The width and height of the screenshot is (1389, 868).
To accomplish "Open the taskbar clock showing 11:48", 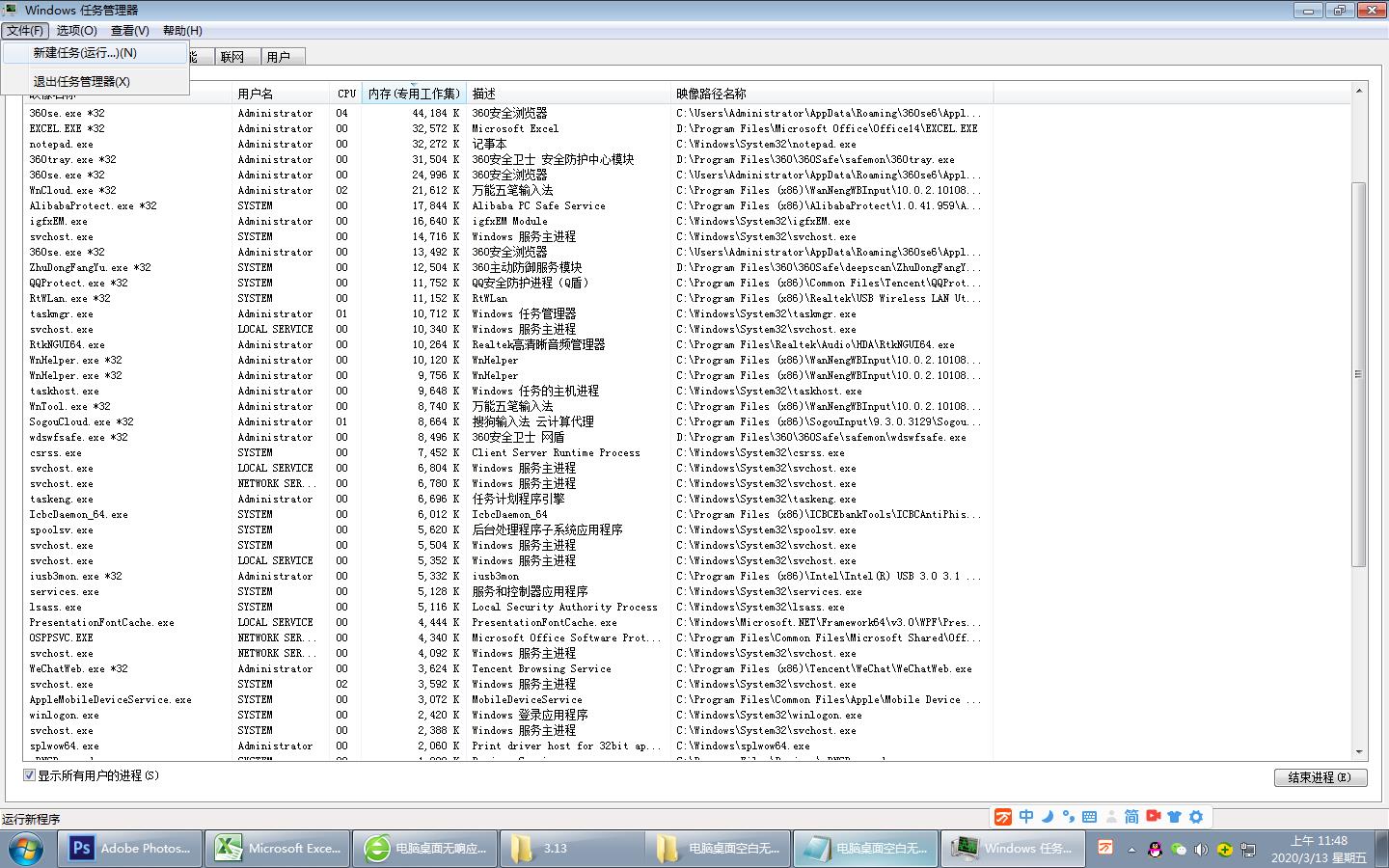I will point(1319,849).
